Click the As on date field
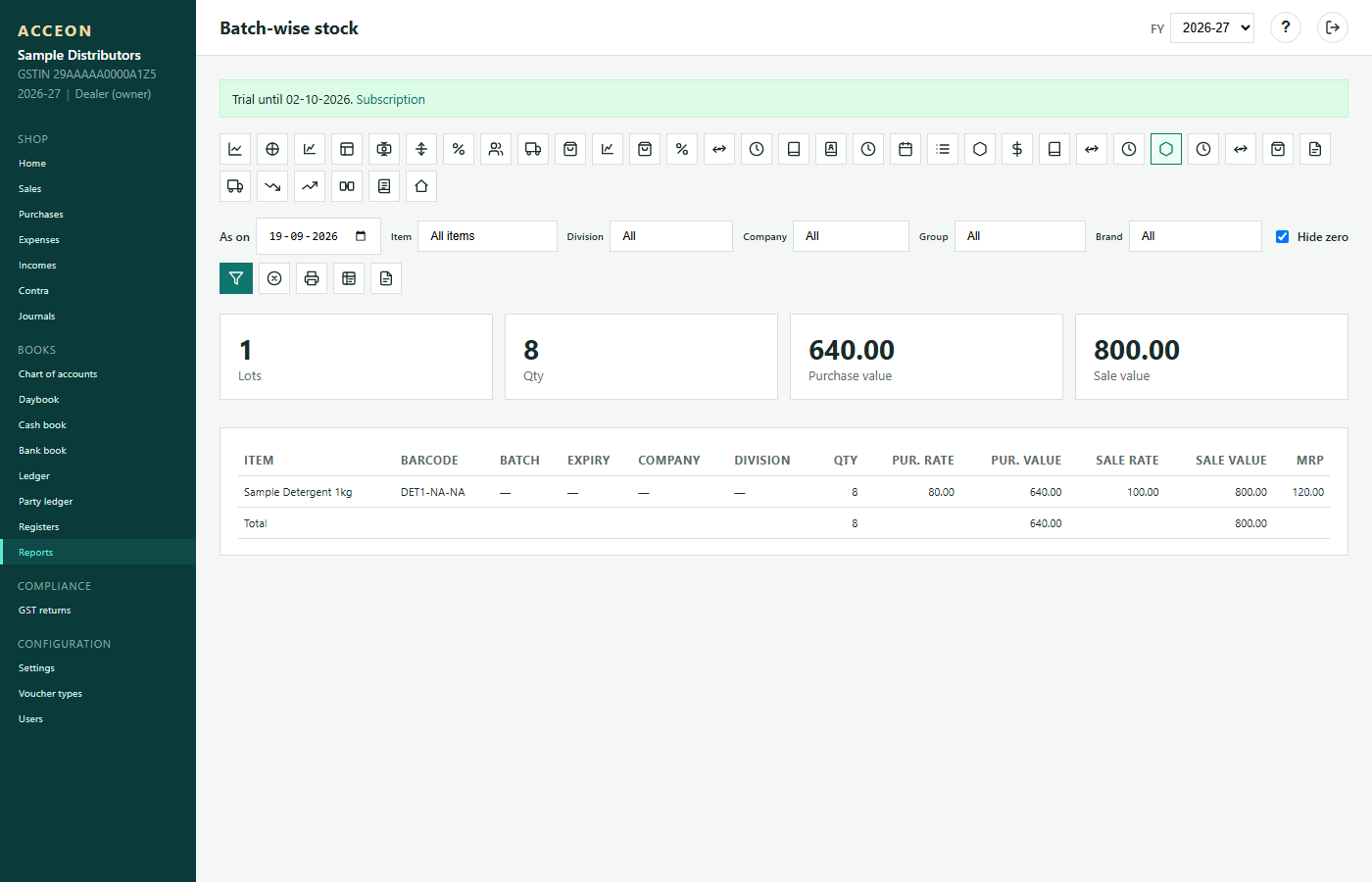Image resolution: width=1372 pixels, height=882 pixels. click(x=318, y=236)
